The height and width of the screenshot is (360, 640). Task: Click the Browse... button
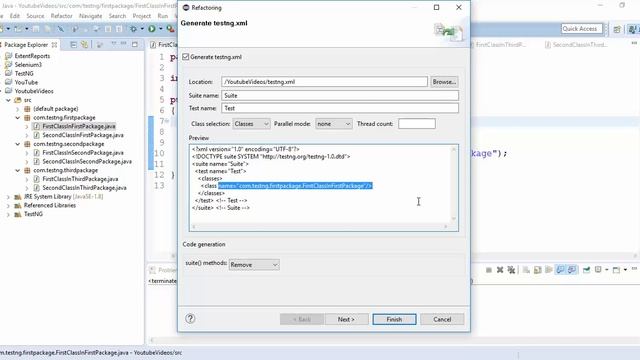444,82
